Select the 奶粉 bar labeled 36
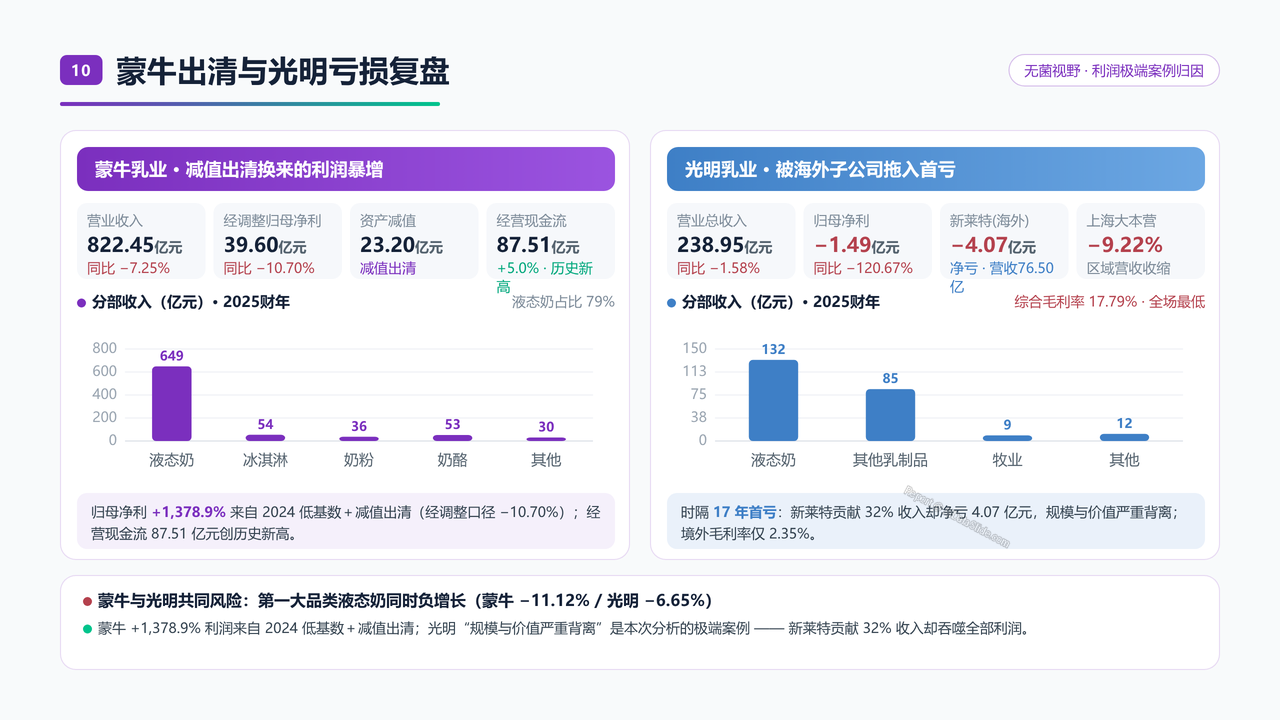 359,439
